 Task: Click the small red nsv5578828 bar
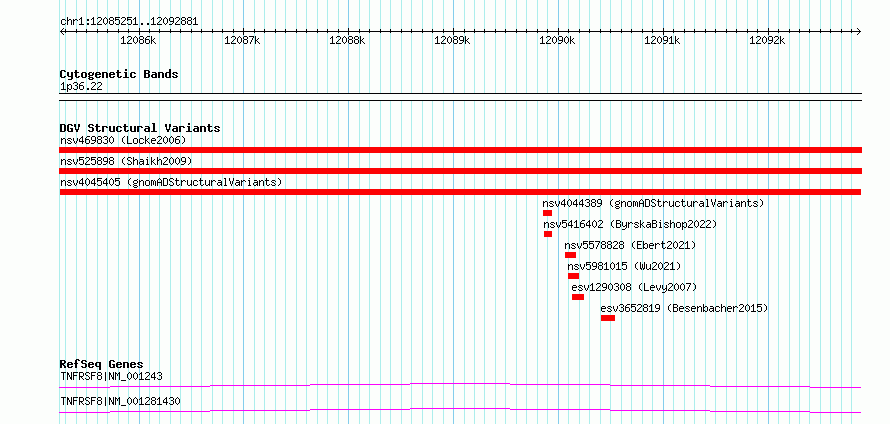pos(570,255)
